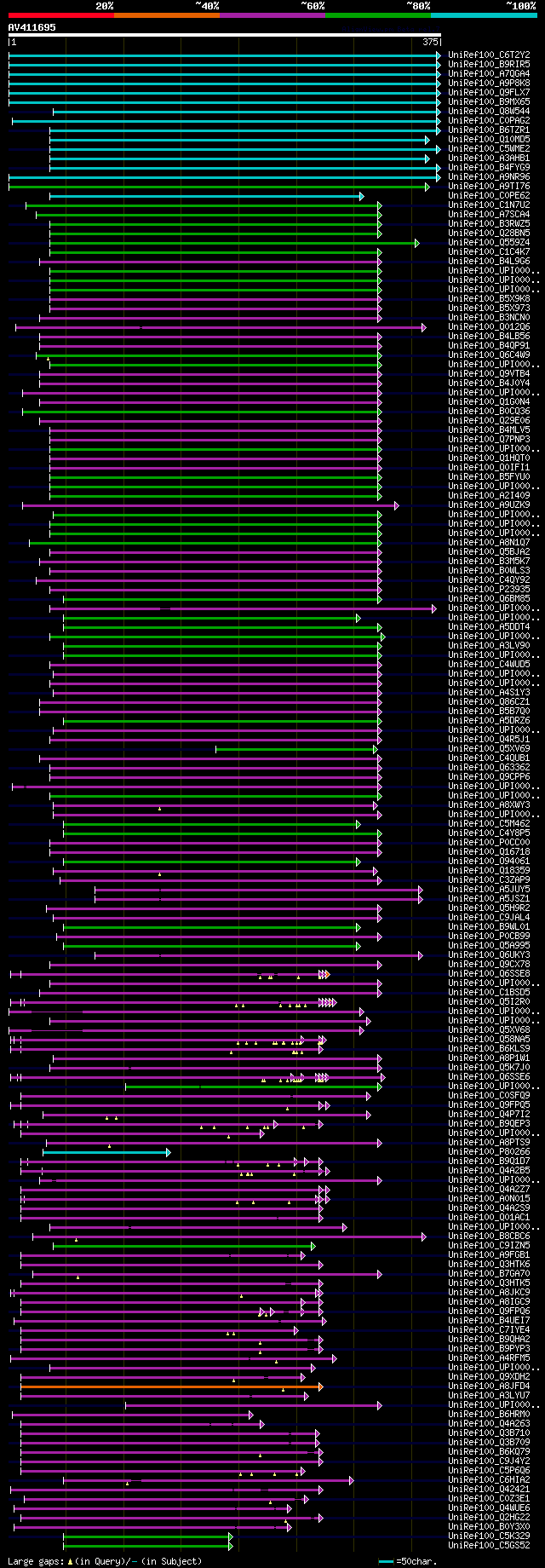Click UniRef100_Q6SSE6 label
Image resolution: width=545 pixels, height=1568 pixels.
(x=489, y=1076)
